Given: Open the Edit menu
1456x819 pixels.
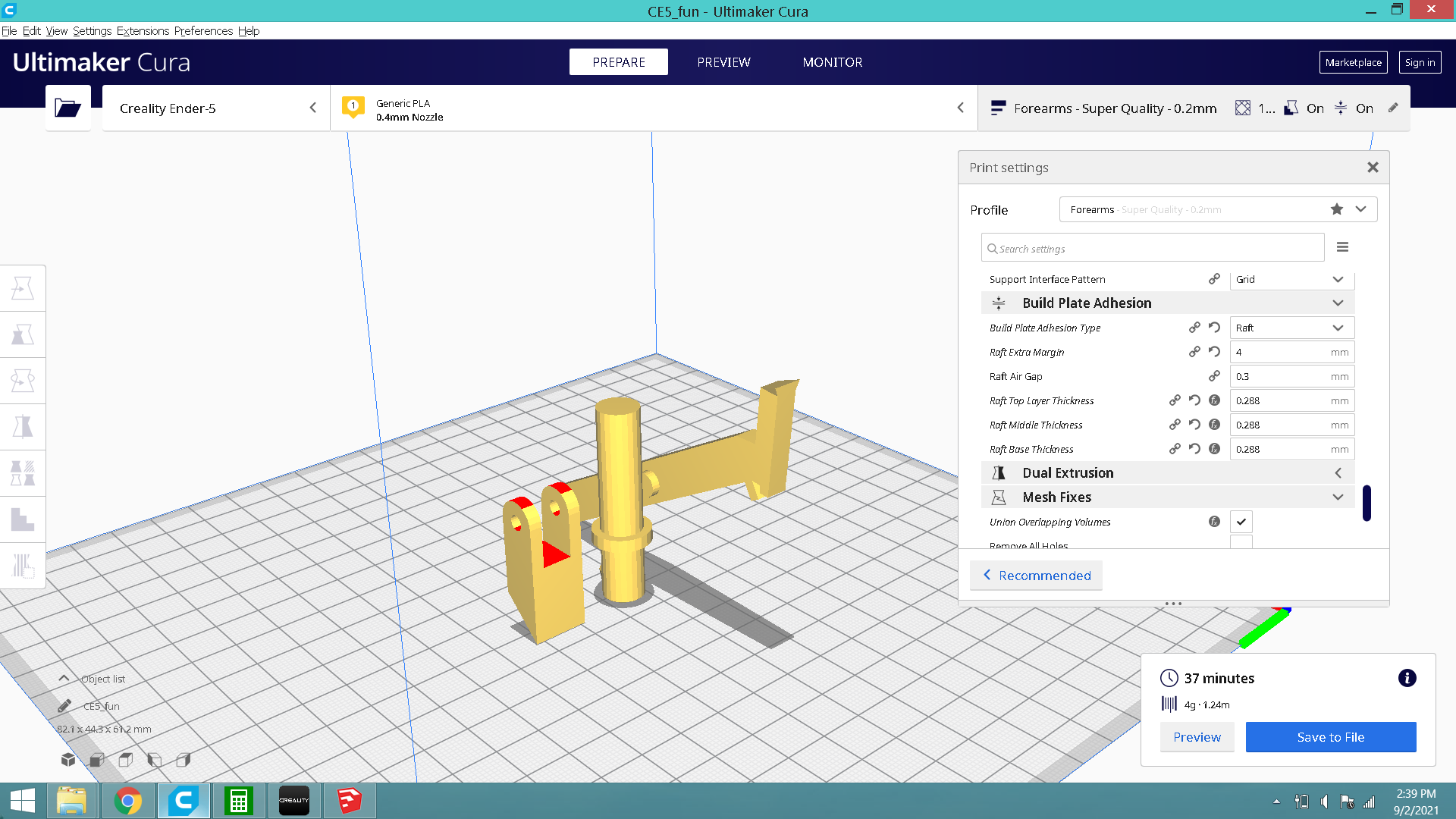Looking at the screenshot, I should tap(32, 31).
